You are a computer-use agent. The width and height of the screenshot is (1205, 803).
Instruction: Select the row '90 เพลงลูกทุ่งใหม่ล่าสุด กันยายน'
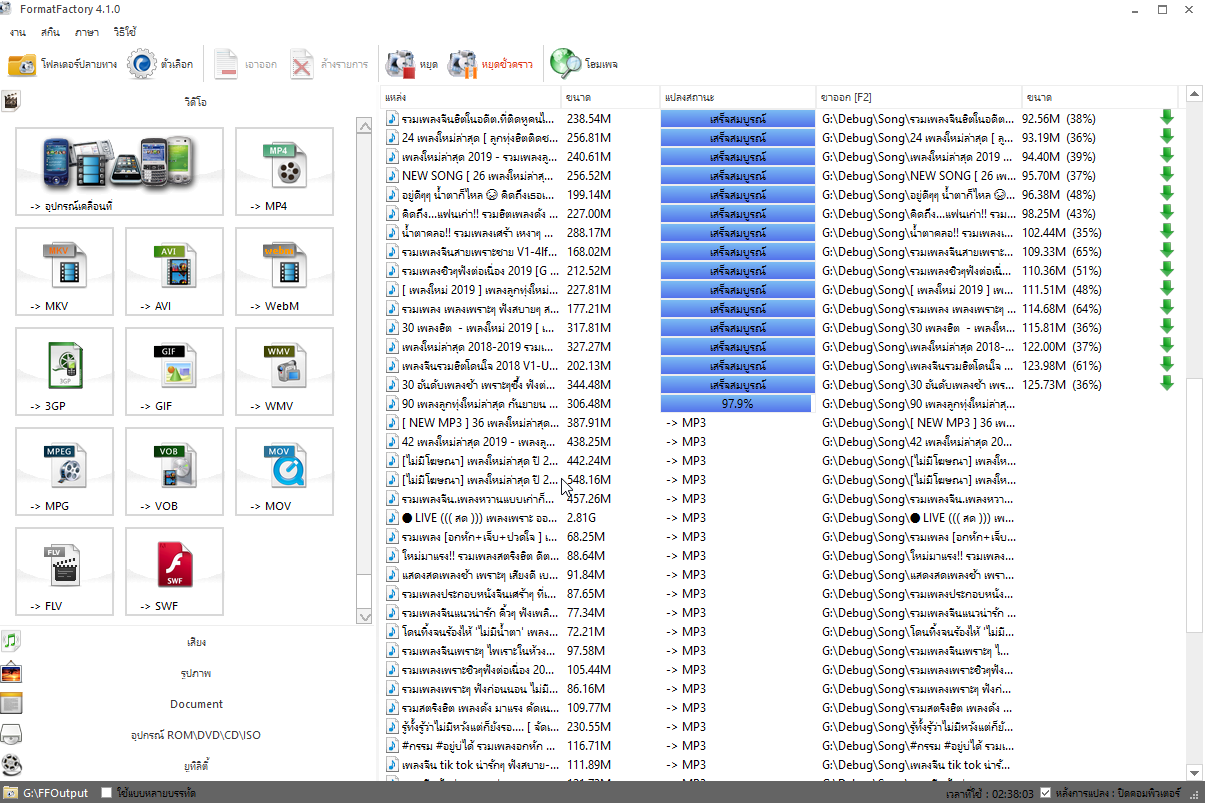click(x=780, y=403)
